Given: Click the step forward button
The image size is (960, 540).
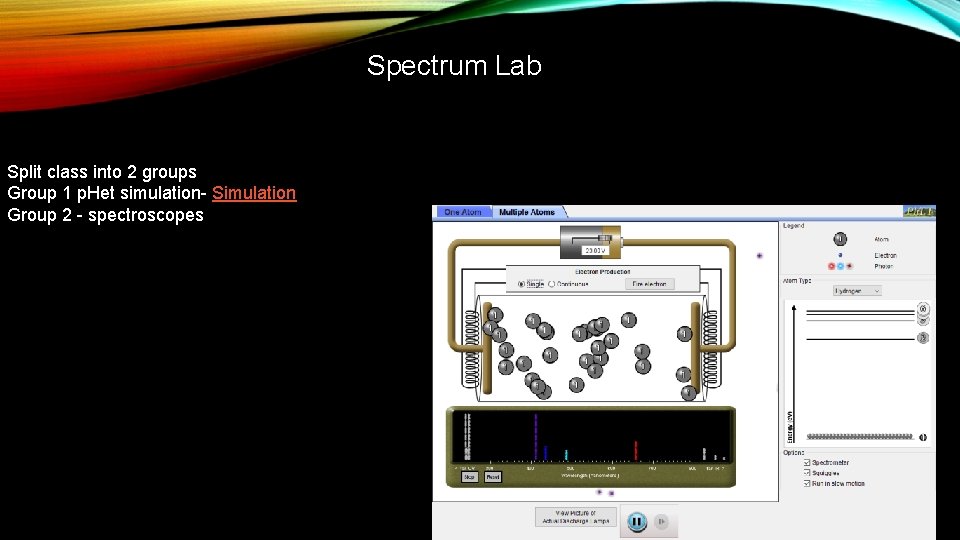Looking at the screenshot, I should 661,522.
